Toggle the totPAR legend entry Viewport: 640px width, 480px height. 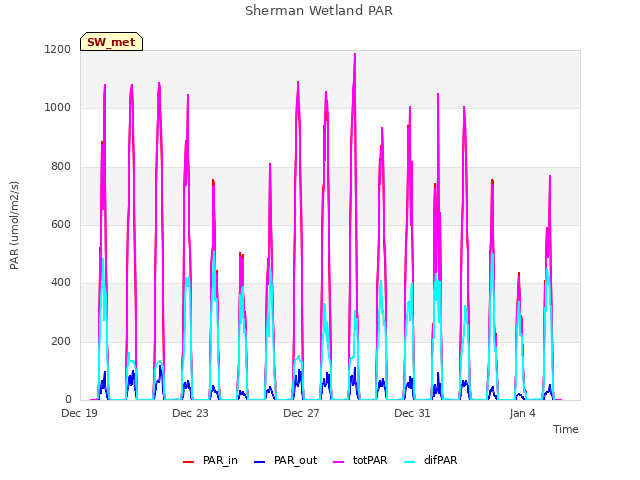(x=360, y=460)
